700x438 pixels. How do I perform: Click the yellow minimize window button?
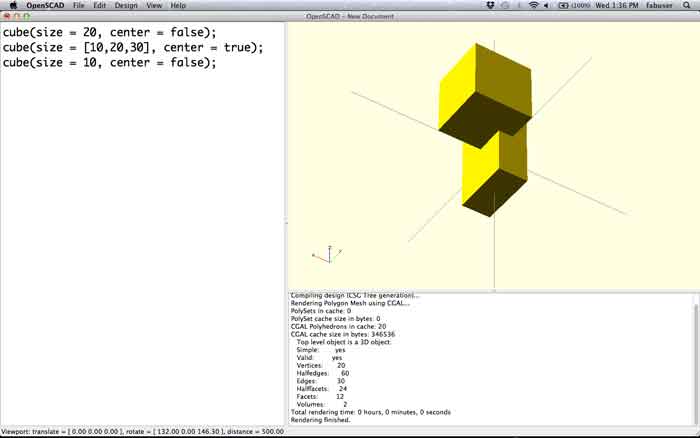pyautogui.click(x=17, y=16)
